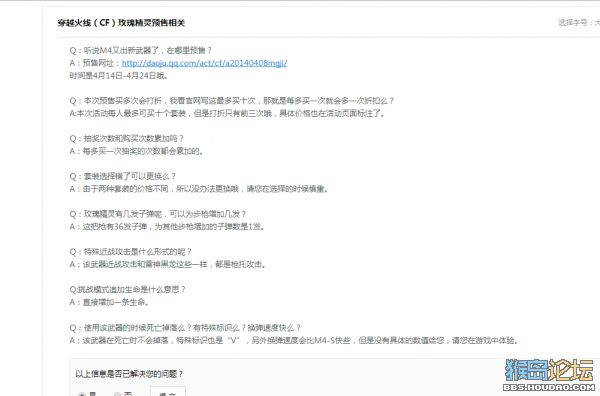Click question 抽奖次数和购买次数累加吗
This screenshot has width=600, height=396.
tap(126, 139)
